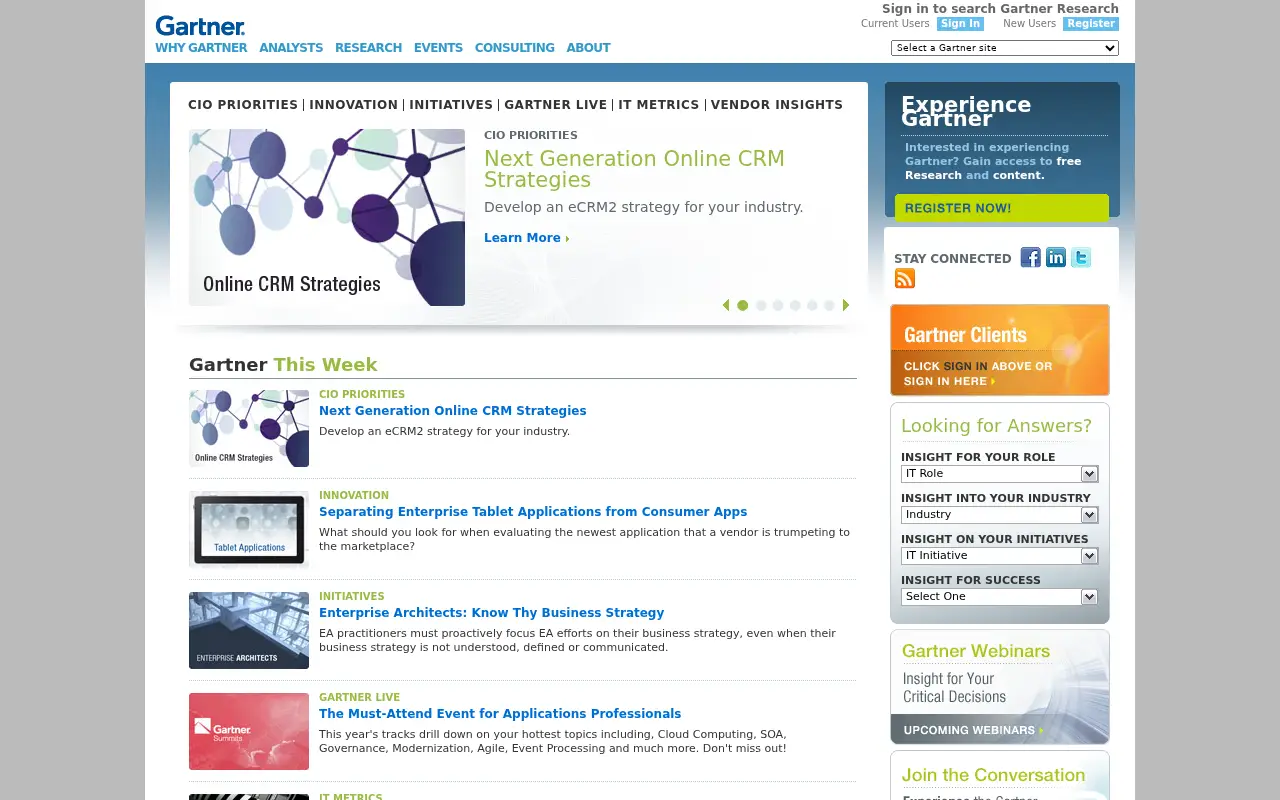The width and height of the screenshot is (1280, 800).
Task: Switch to the CIO Priorities tab
Action: 243,105
